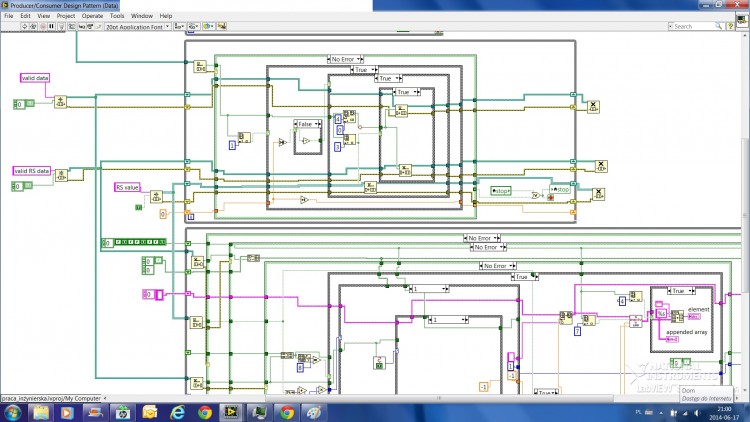Open the Align Objects dropdown in toolbar

point(180,26)
